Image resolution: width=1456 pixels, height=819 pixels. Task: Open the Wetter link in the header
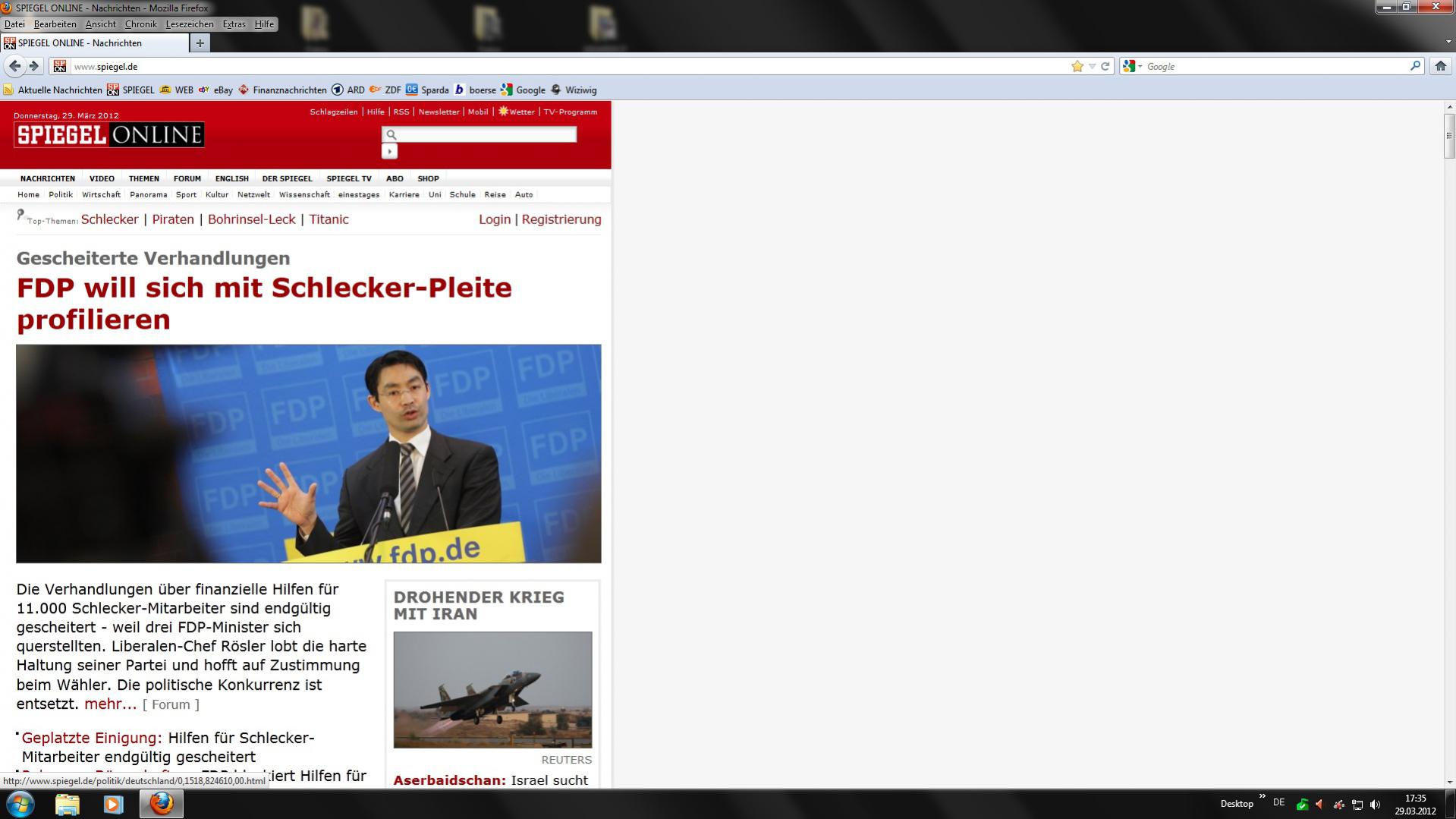click(x=516, y=112)
